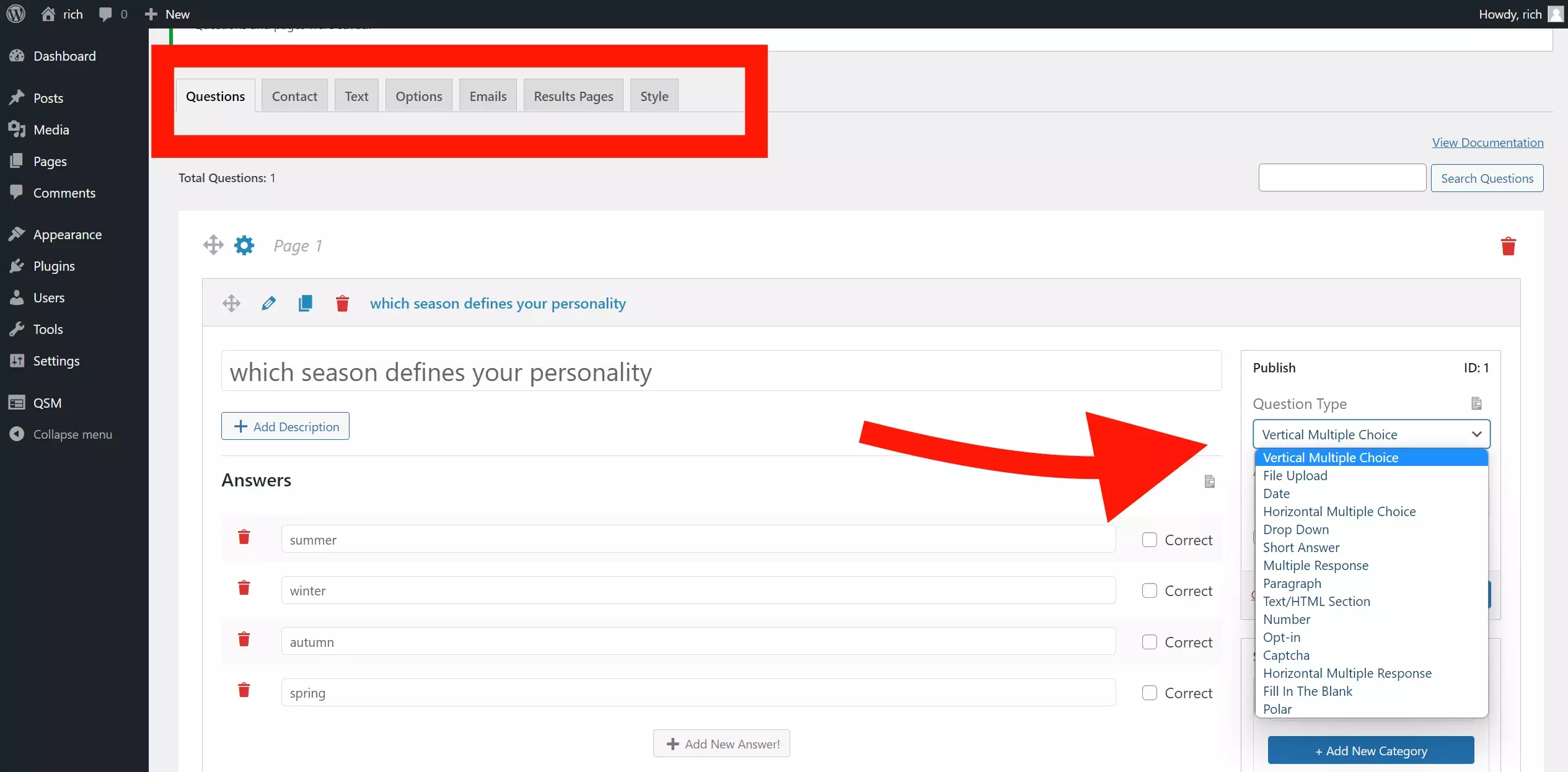The image size is (1568, 772).
Task: Select Drop Down from question type list
Action: (x=1296, y=530)
